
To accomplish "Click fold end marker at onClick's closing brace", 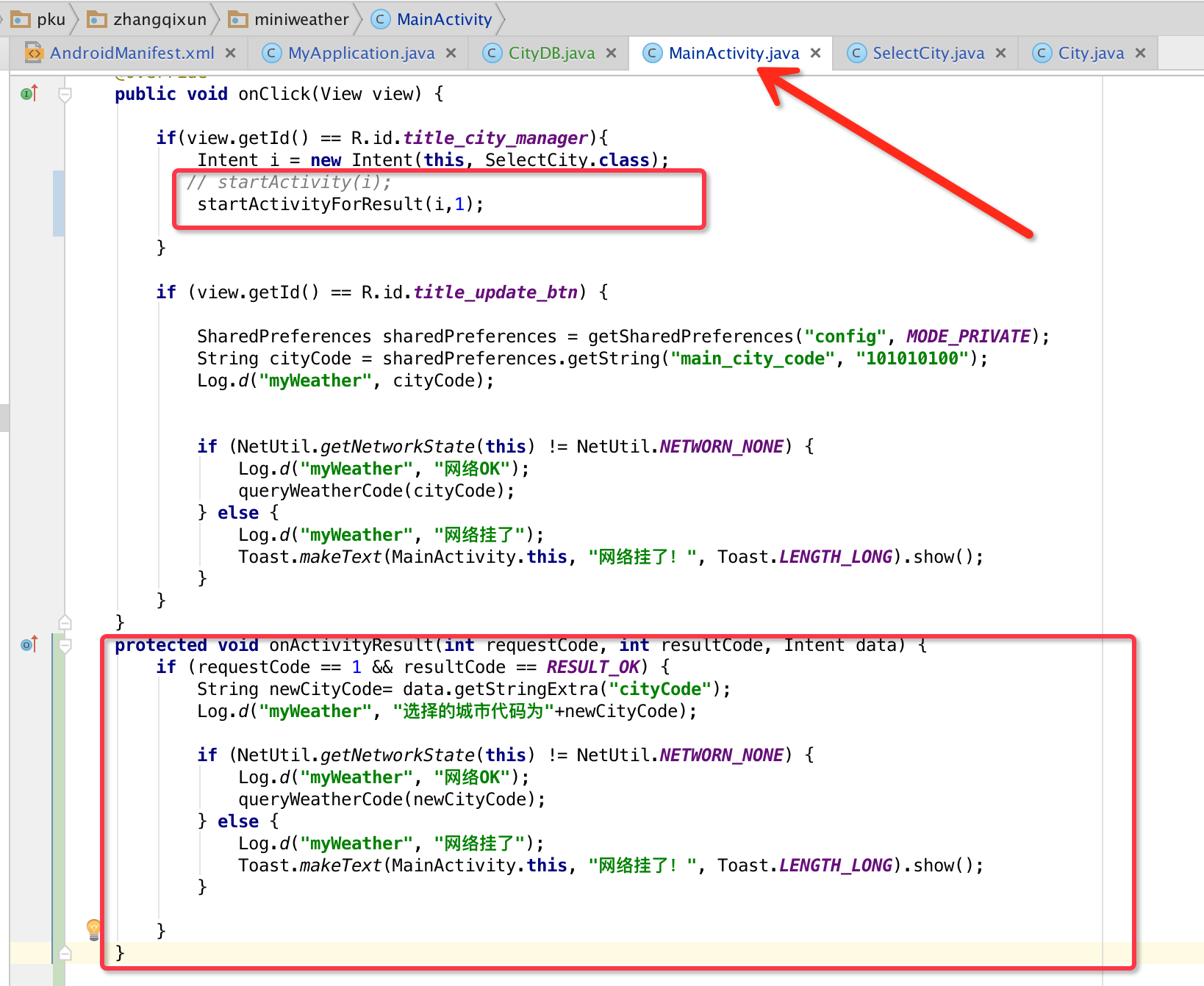I will pyautogui.click(x=65, y=623).
